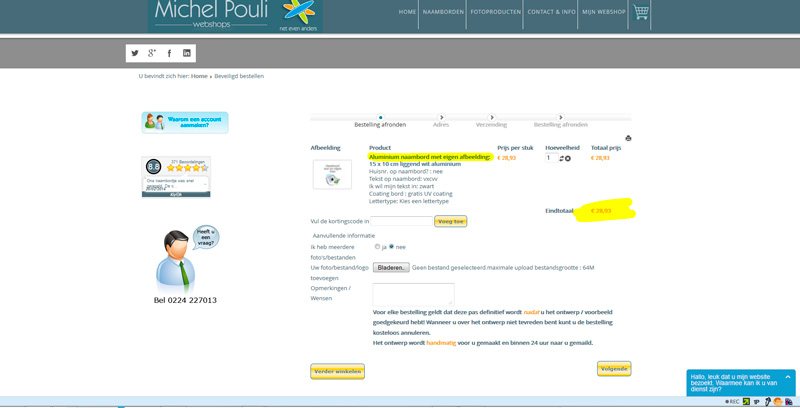Click 'Tekst op naambord: vxcvv' text

pos(403,179)
